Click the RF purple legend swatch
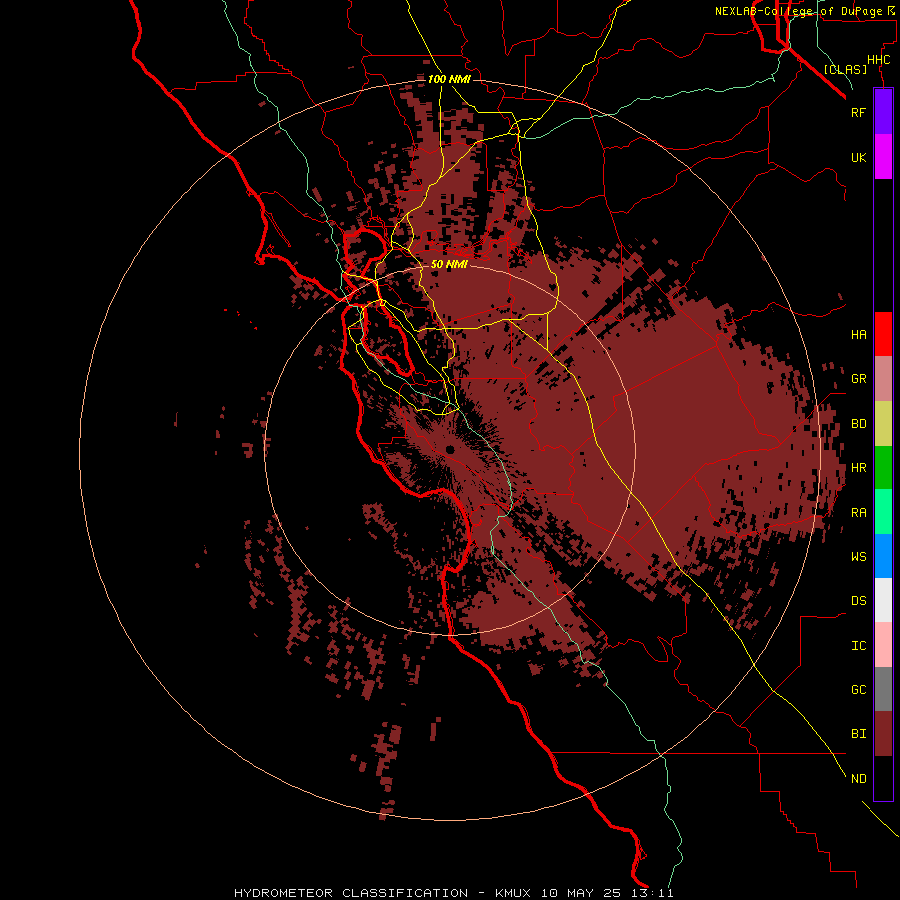Viewport: 900px width, 900px height. tap(883, 112)
